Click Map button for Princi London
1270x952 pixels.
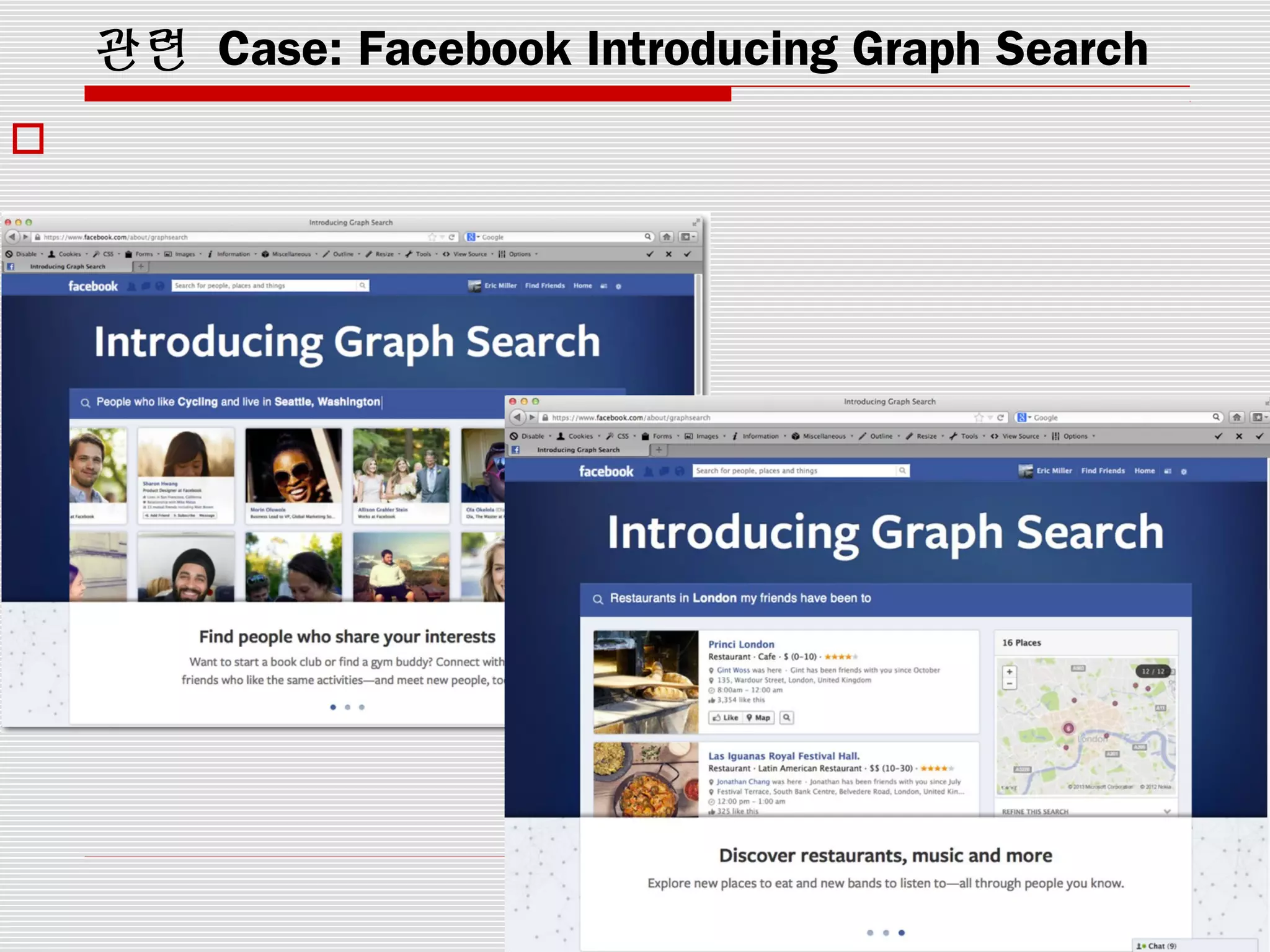click(x=758, y=718)
